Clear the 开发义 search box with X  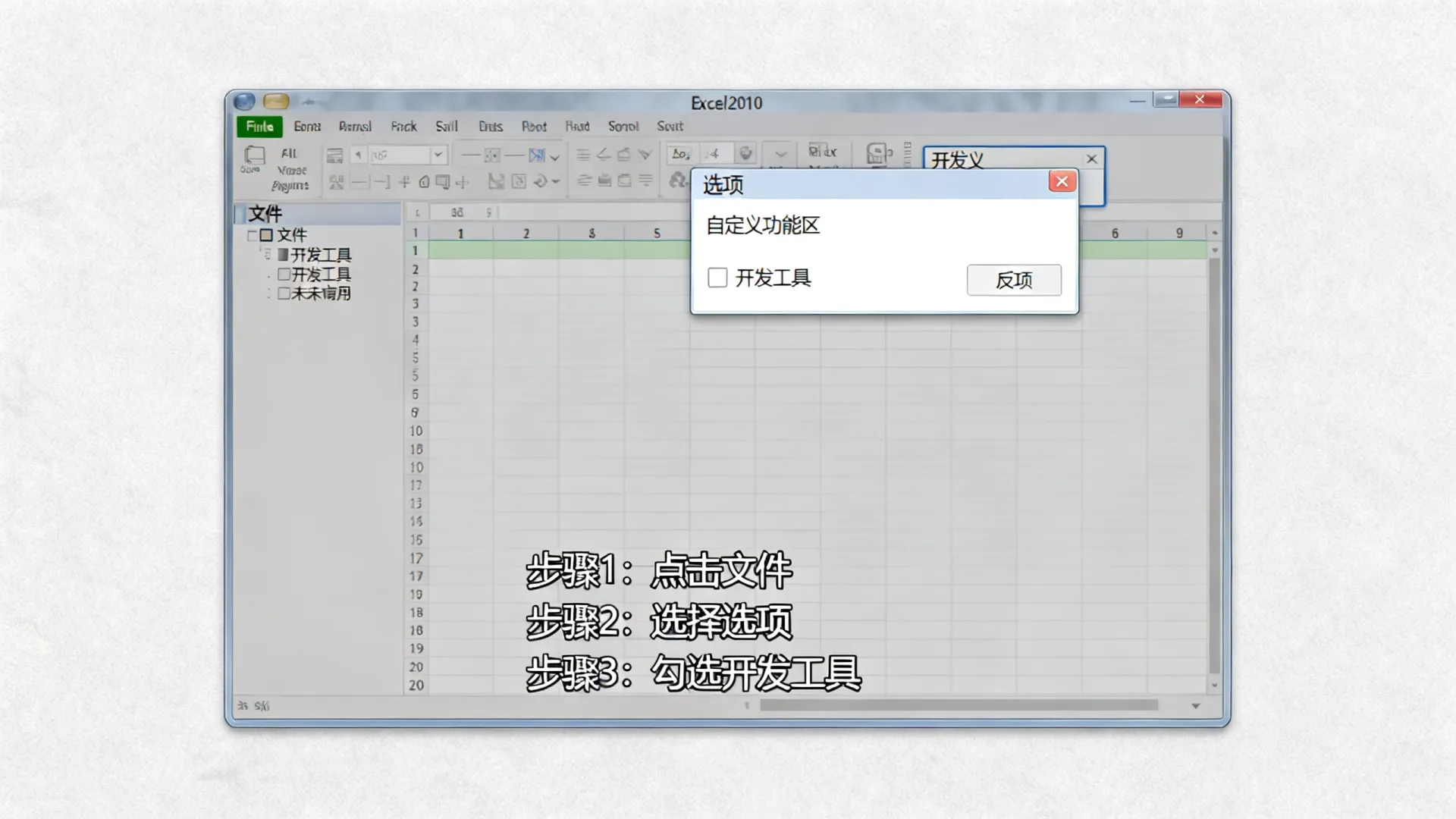point(1091,159)
